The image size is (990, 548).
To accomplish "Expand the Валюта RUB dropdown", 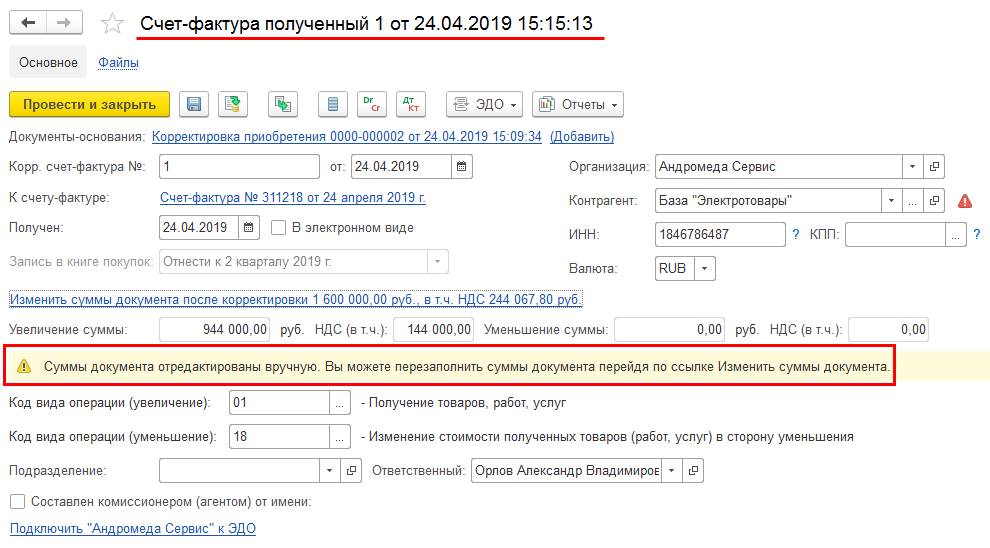I will (705, 269).
